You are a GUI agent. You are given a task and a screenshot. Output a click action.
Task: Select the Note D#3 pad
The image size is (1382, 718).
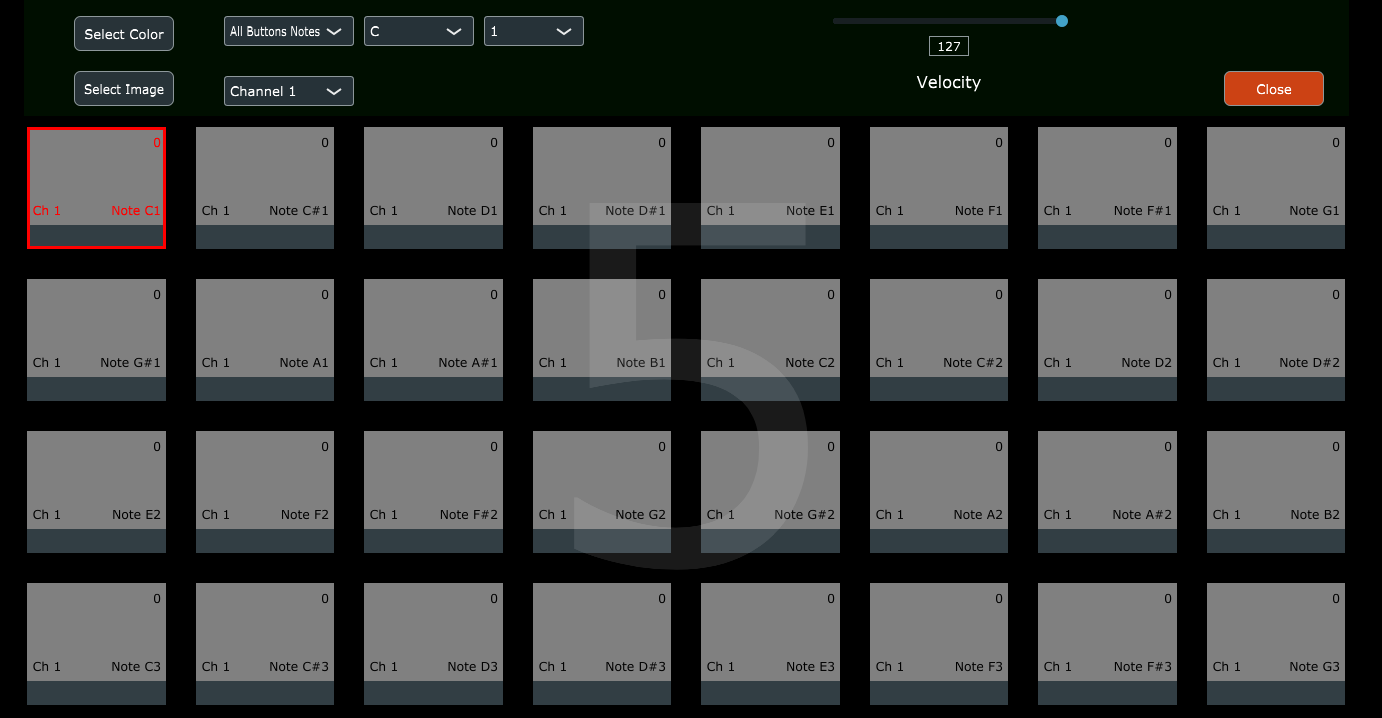(x=602, y=644)
